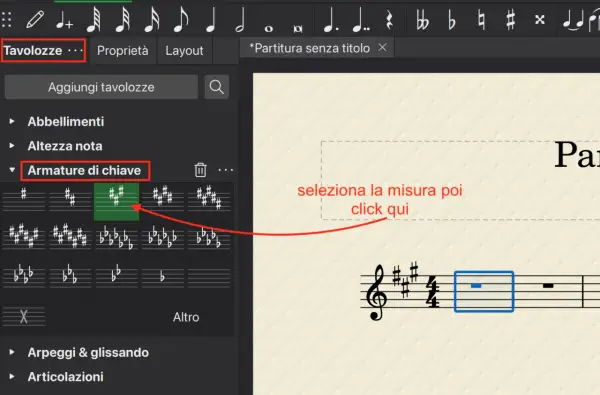Select the 4/4 time signature
The height and width of the screenshot is (395, 600).
click(x=433, y=293)
